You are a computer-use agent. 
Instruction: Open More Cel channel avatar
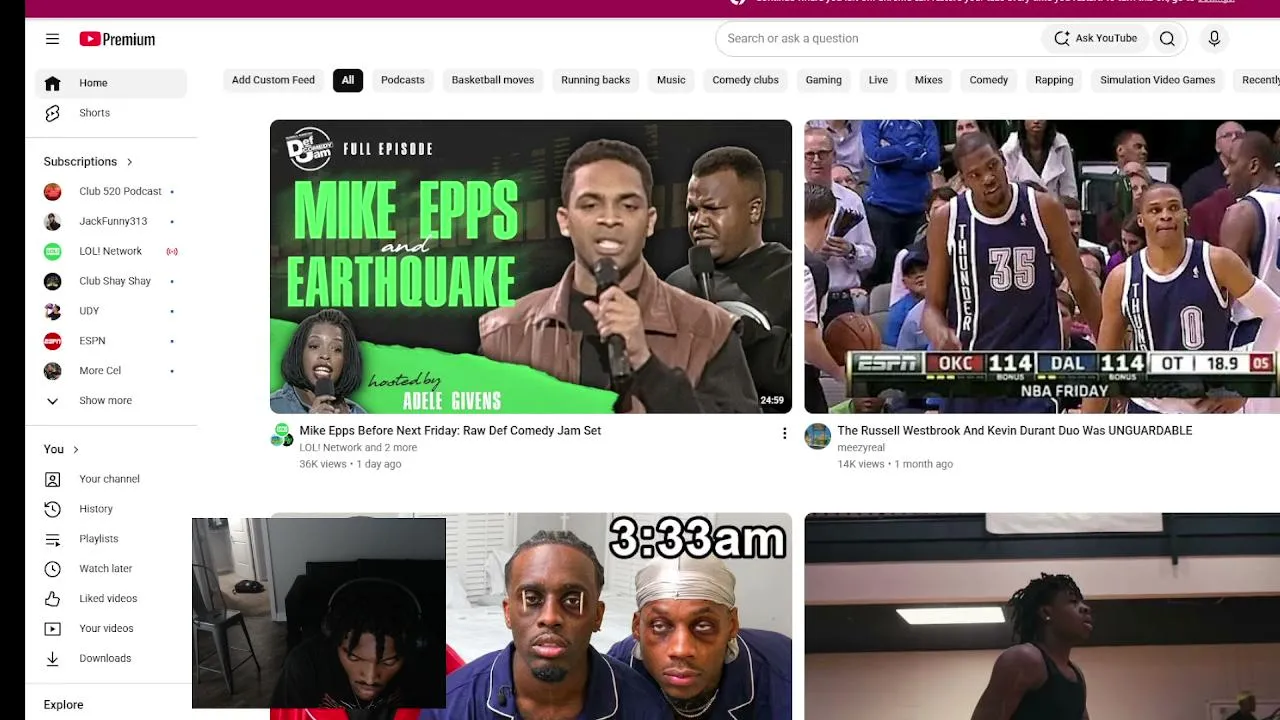click(53, 371)
